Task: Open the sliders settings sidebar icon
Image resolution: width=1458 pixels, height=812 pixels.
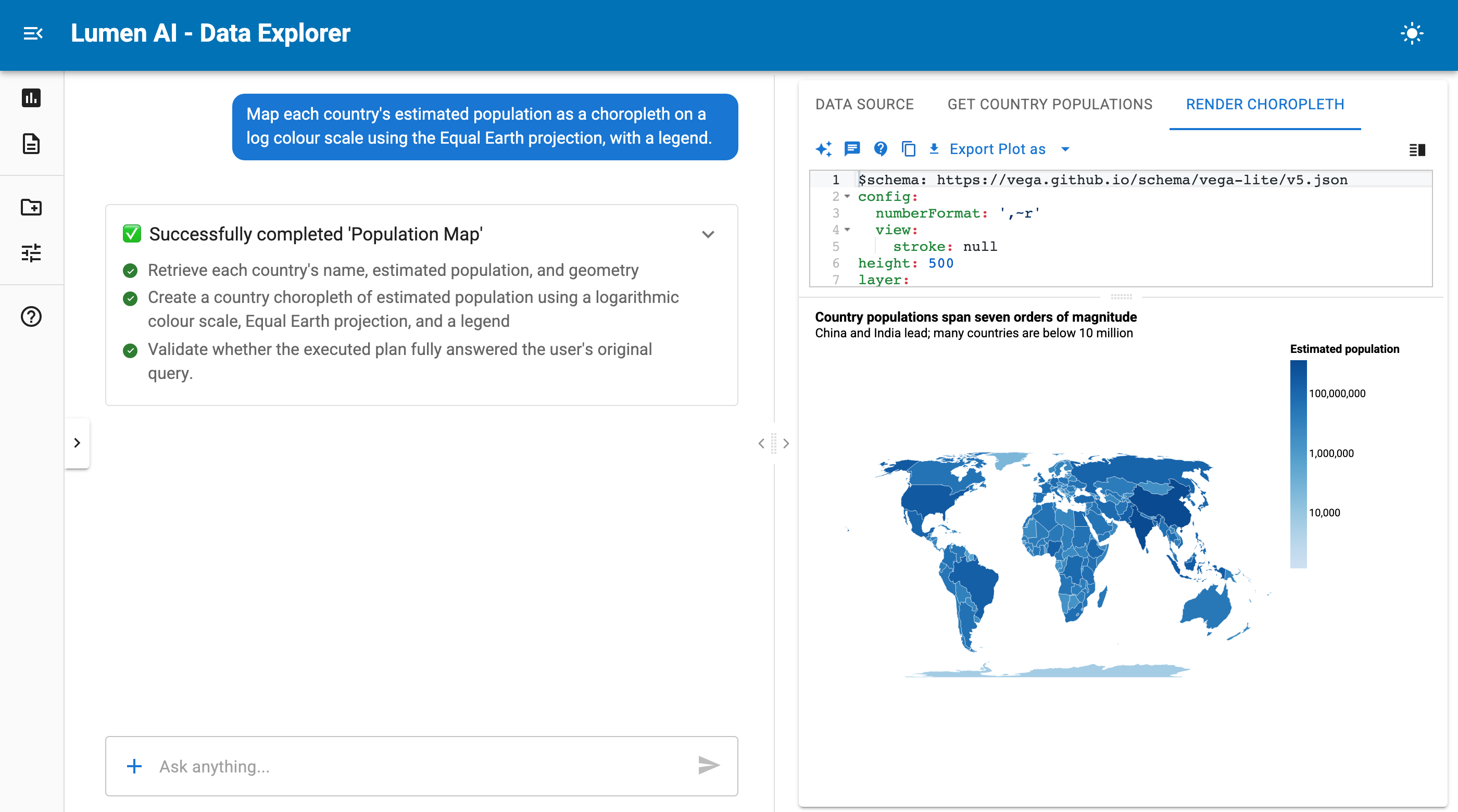Action: point(31,253)
